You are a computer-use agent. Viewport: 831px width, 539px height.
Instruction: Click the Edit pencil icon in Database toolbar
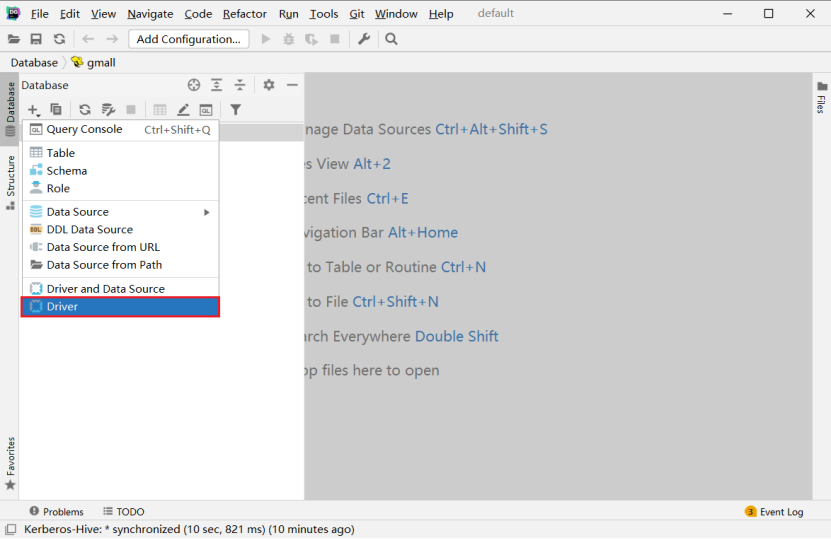[183, 110]
